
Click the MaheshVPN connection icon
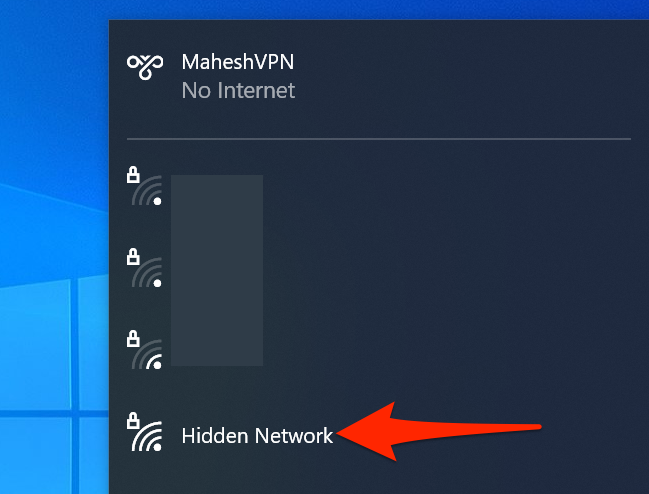(145, 66)
